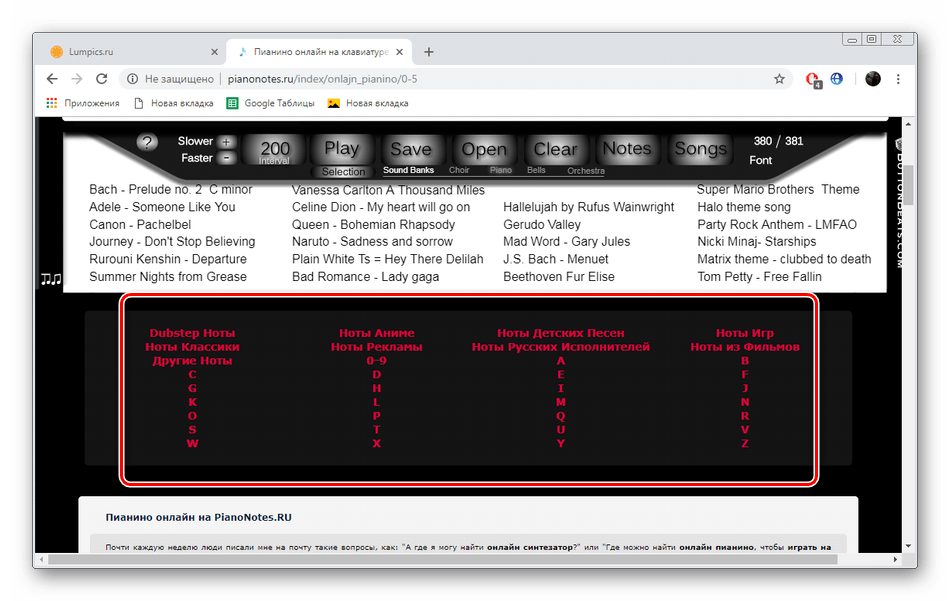
Task: Click the question mark help button
Action: [147, 142]
